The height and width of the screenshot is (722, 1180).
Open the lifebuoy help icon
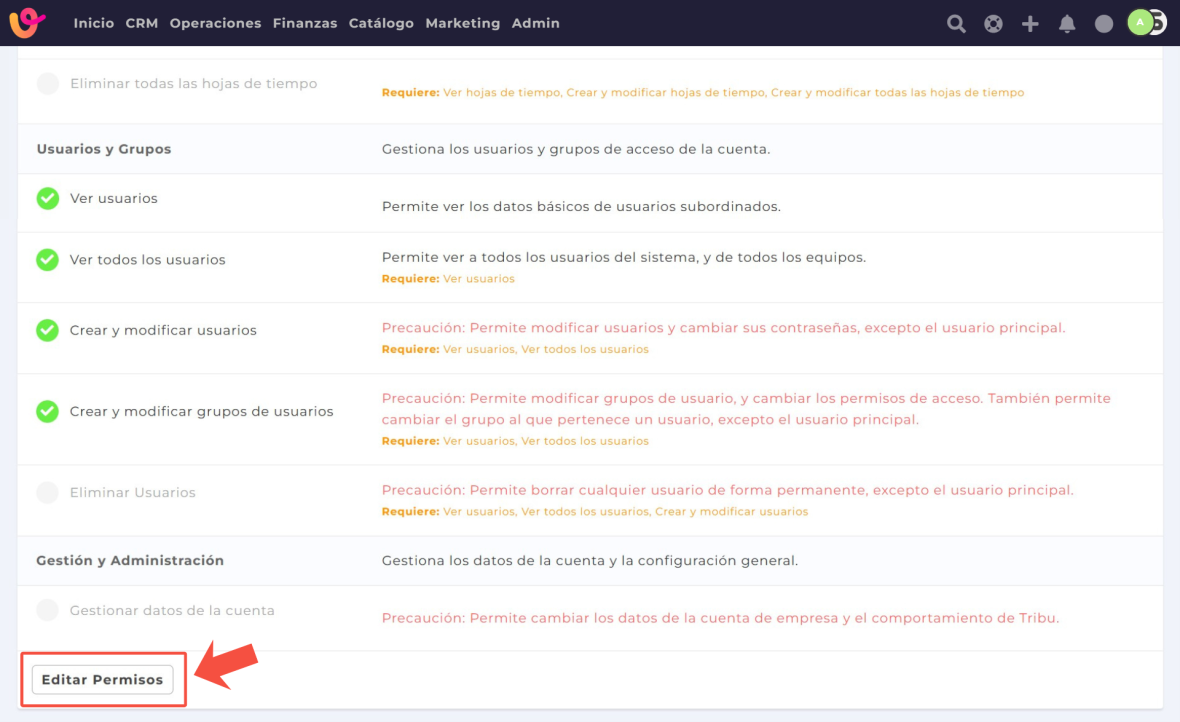coord(993,23)
